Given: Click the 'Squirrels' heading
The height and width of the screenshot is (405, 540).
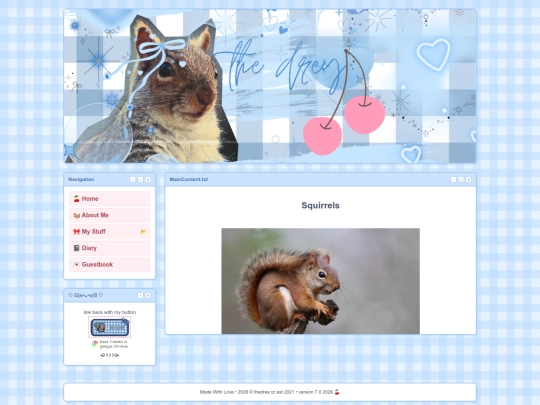Looking at the screenshot, I should pyautogui.click(x=320, y=206).
